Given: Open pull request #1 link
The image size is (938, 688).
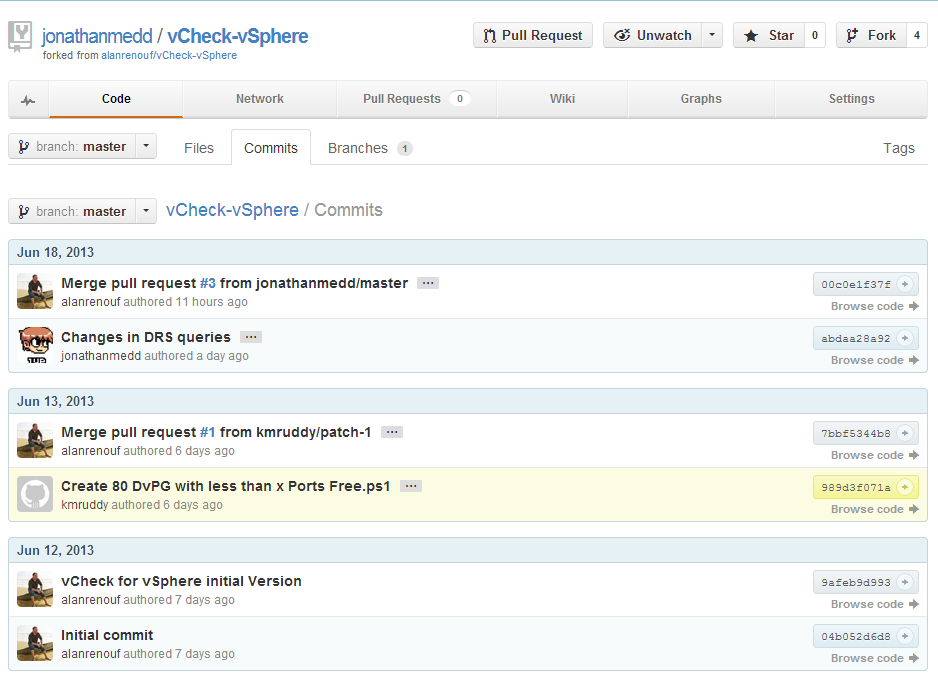Looking at the screenshot, I should 208,432.
